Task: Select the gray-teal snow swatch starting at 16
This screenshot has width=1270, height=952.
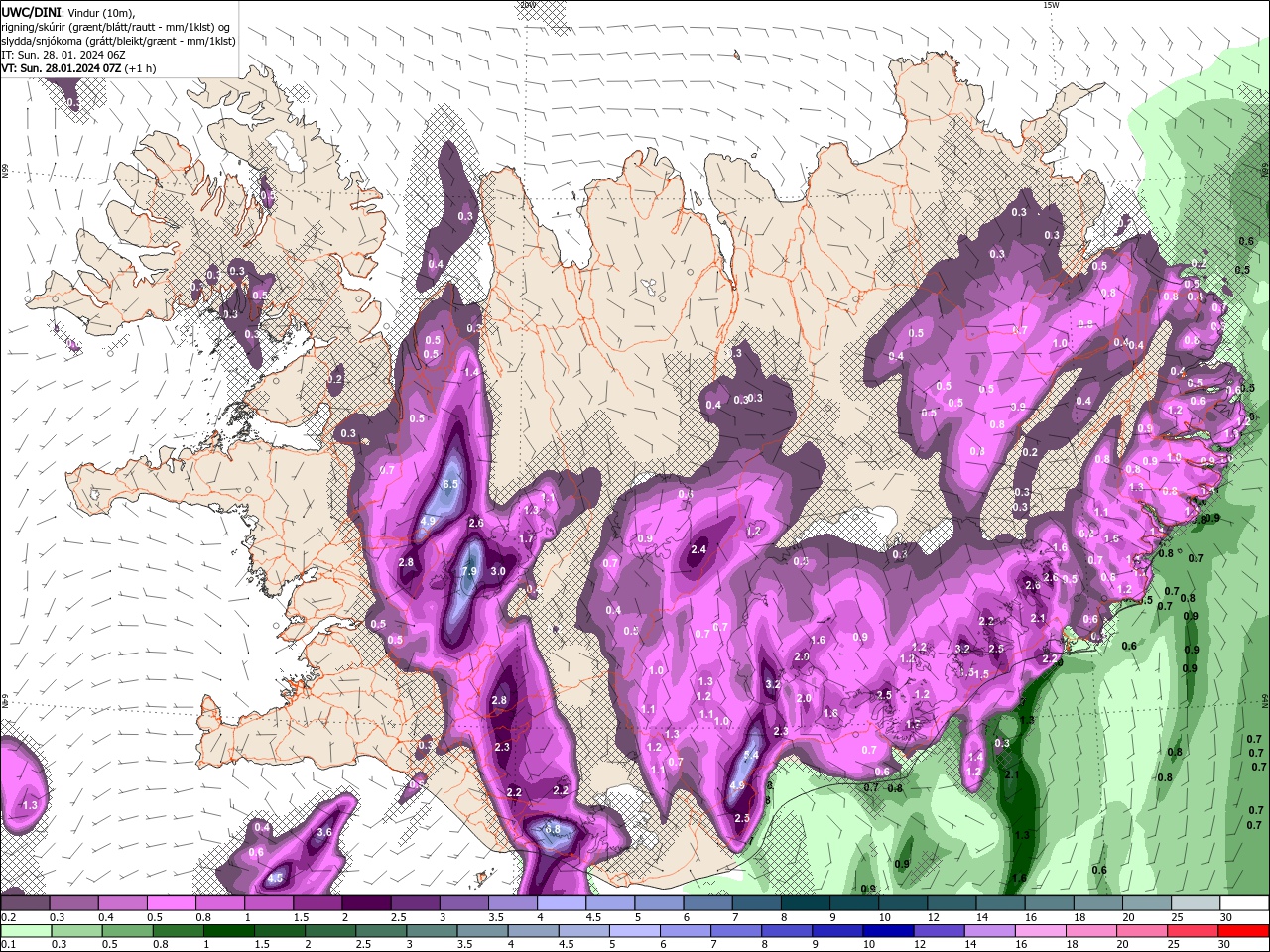Action: pyautogui.click(x=1050, y=903)
